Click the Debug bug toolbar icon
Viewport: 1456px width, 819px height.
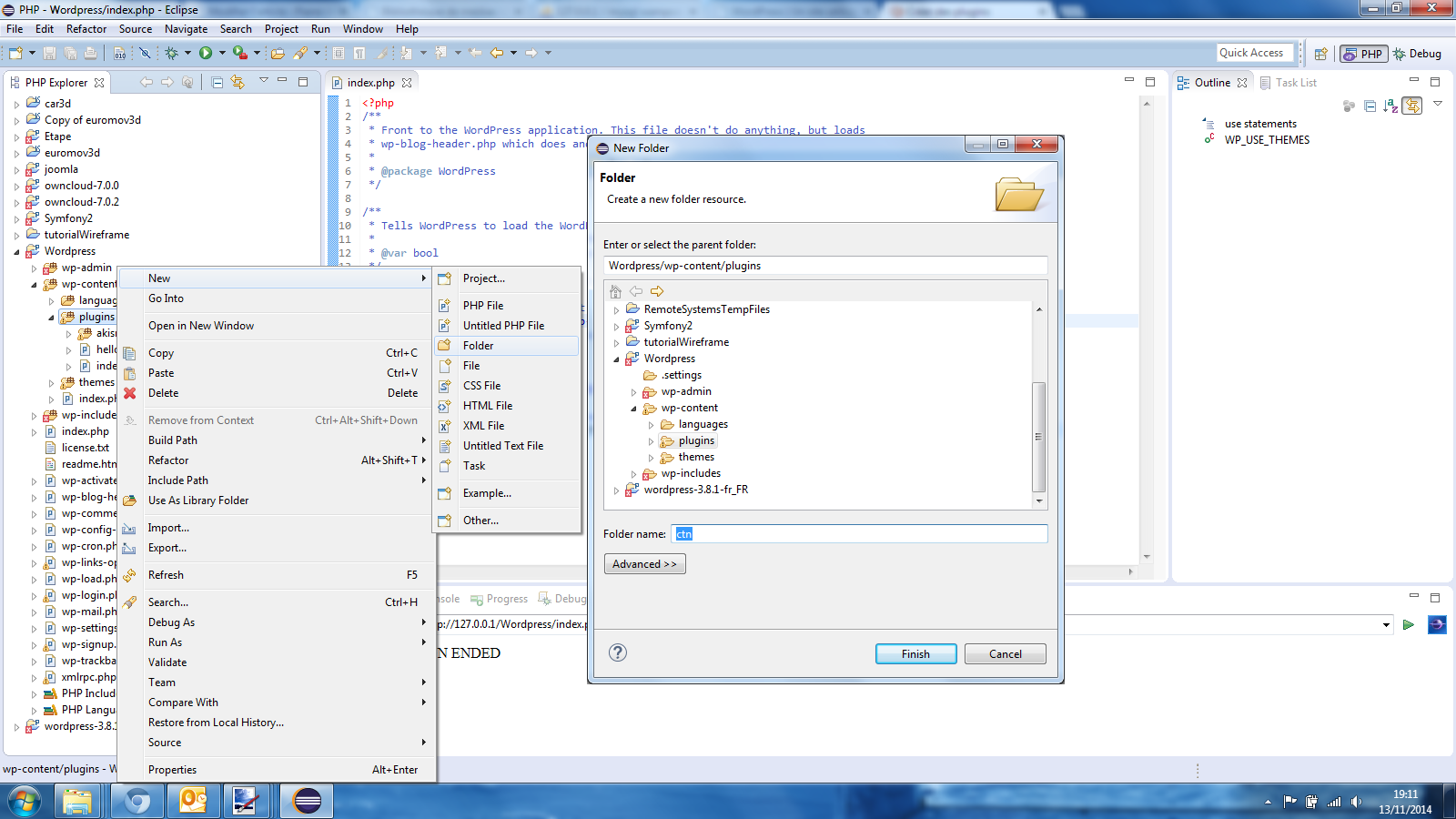tap(171, 53)
